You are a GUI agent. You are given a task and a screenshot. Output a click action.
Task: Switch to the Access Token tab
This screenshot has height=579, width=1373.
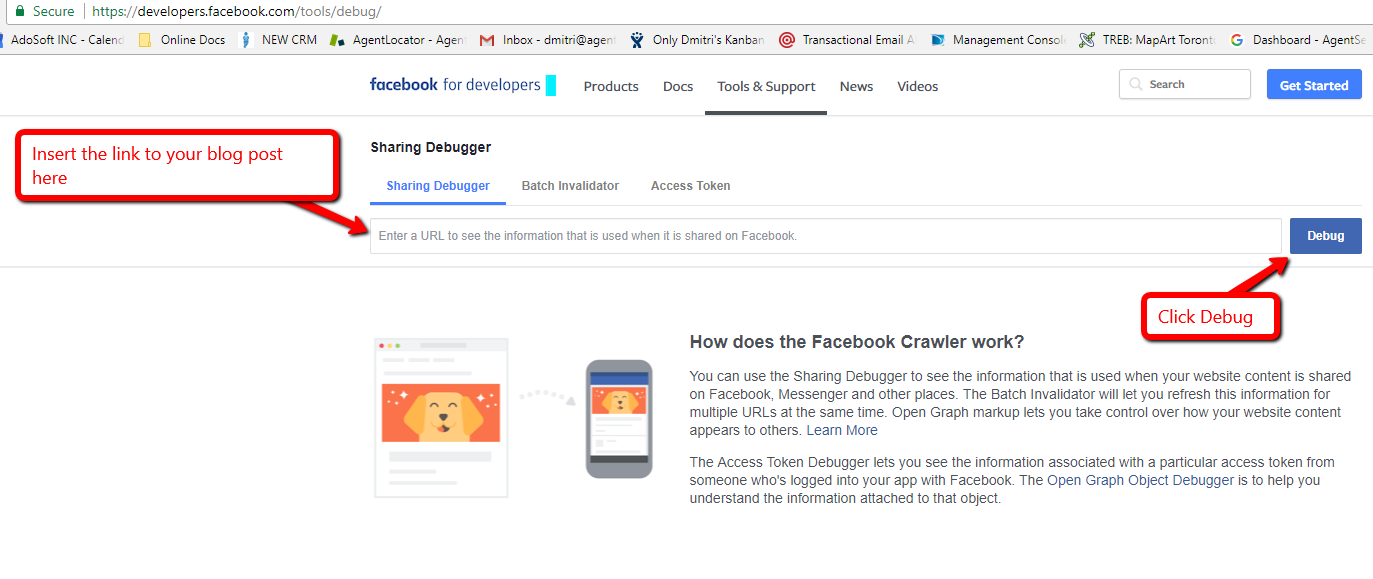click(690, 186)
